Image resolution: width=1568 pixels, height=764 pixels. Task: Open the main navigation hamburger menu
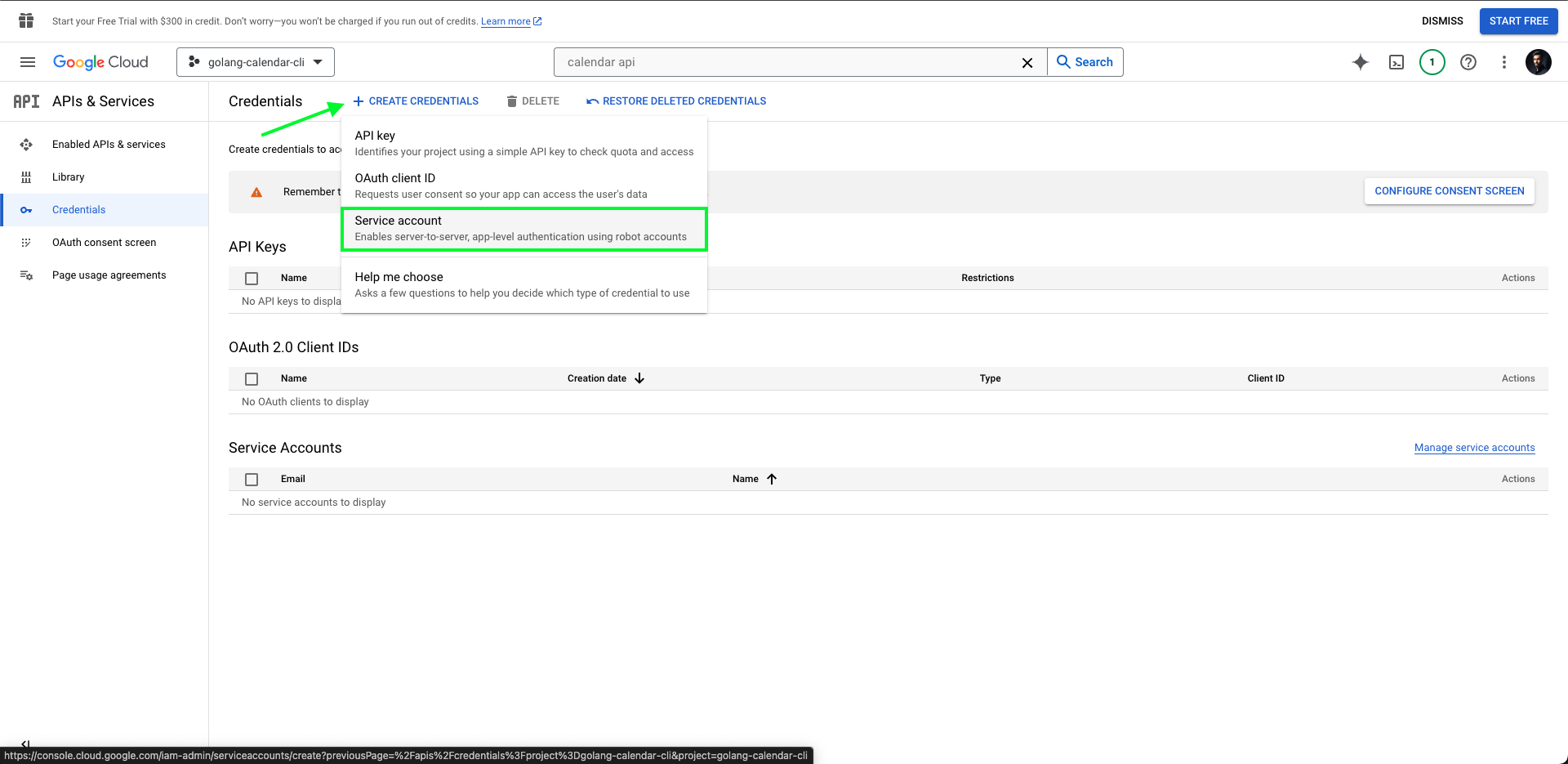pyautogui.click(x=28, y=62)
